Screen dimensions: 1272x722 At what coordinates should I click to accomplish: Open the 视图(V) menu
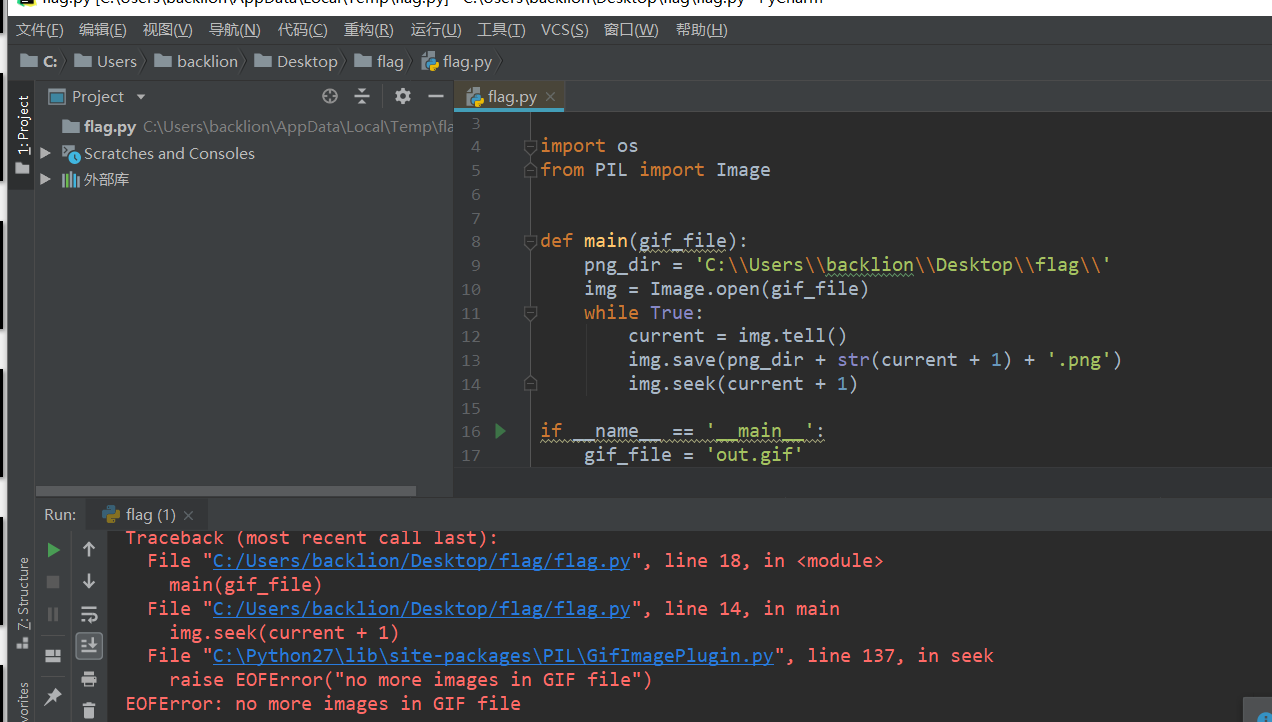pyautogui.click(x=167, y=30)
